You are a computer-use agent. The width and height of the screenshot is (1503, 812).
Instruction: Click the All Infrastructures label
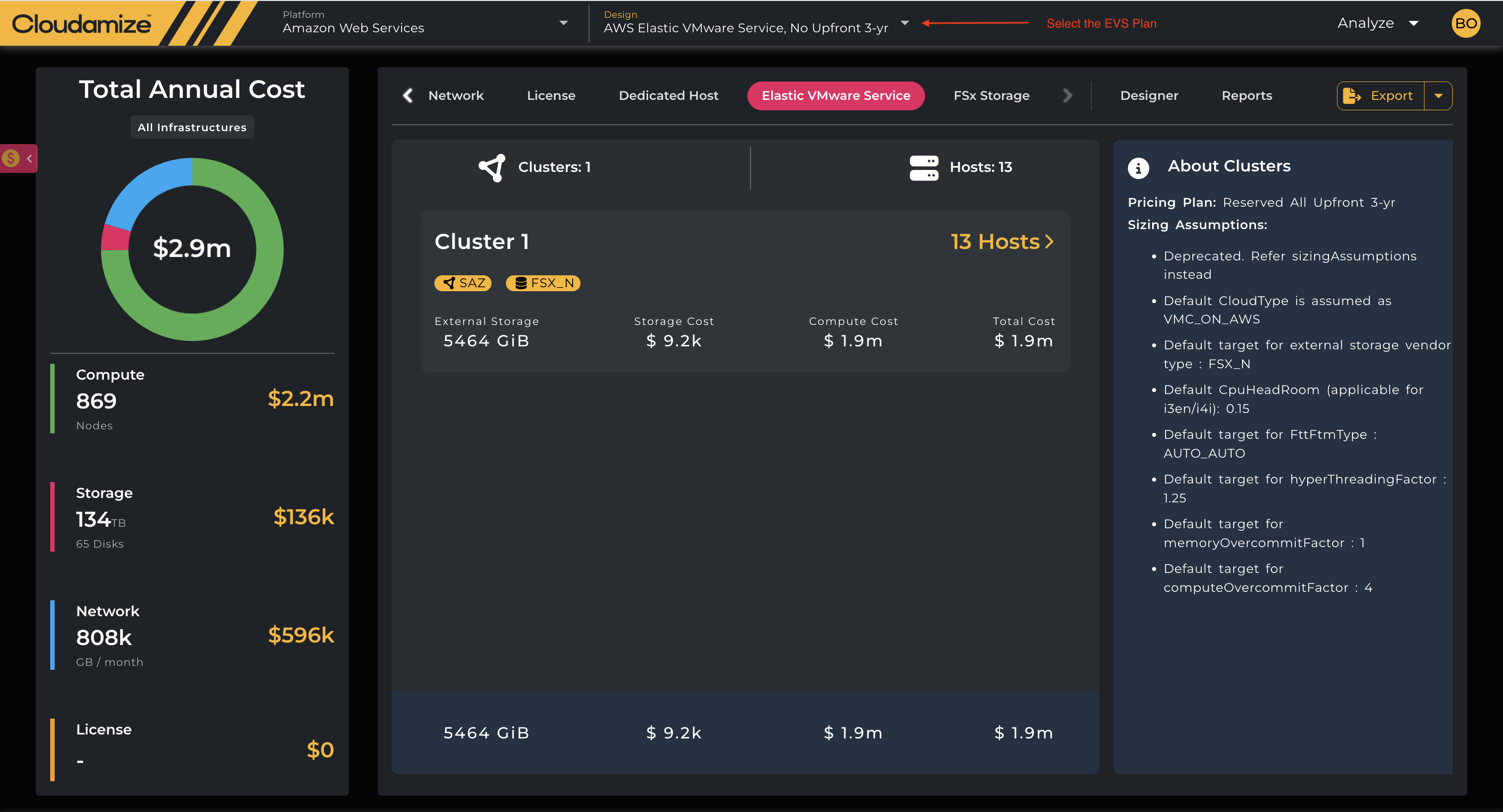tap(192, 127)
